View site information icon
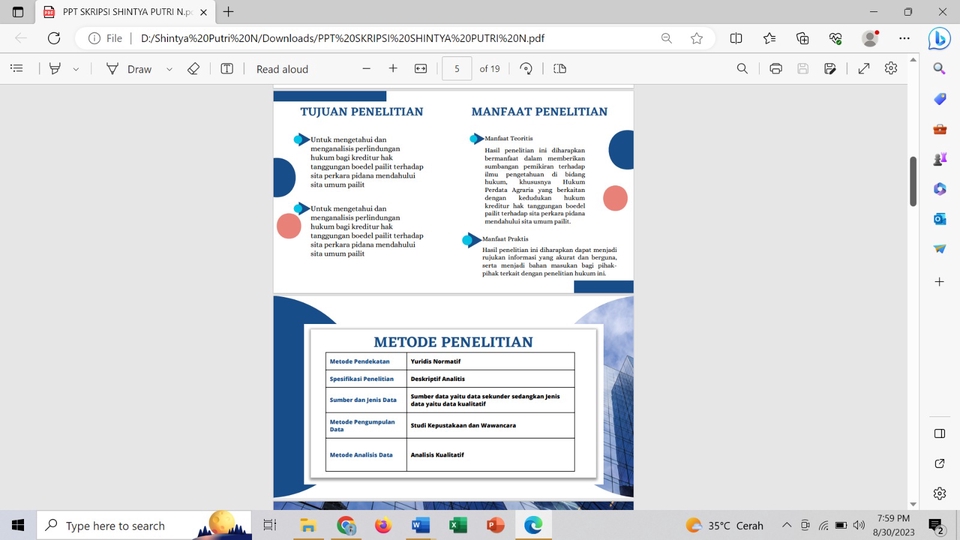 [x=94, y=38]
